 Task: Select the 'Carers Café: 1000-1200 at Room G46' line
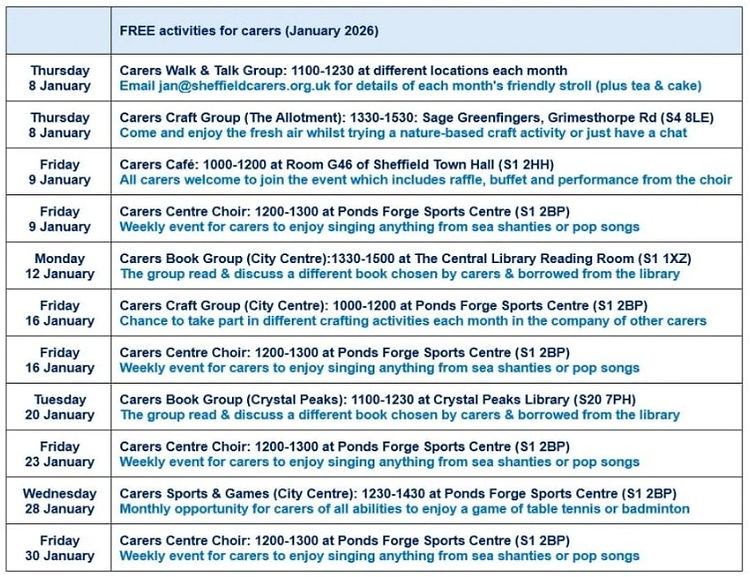[336, 164]
